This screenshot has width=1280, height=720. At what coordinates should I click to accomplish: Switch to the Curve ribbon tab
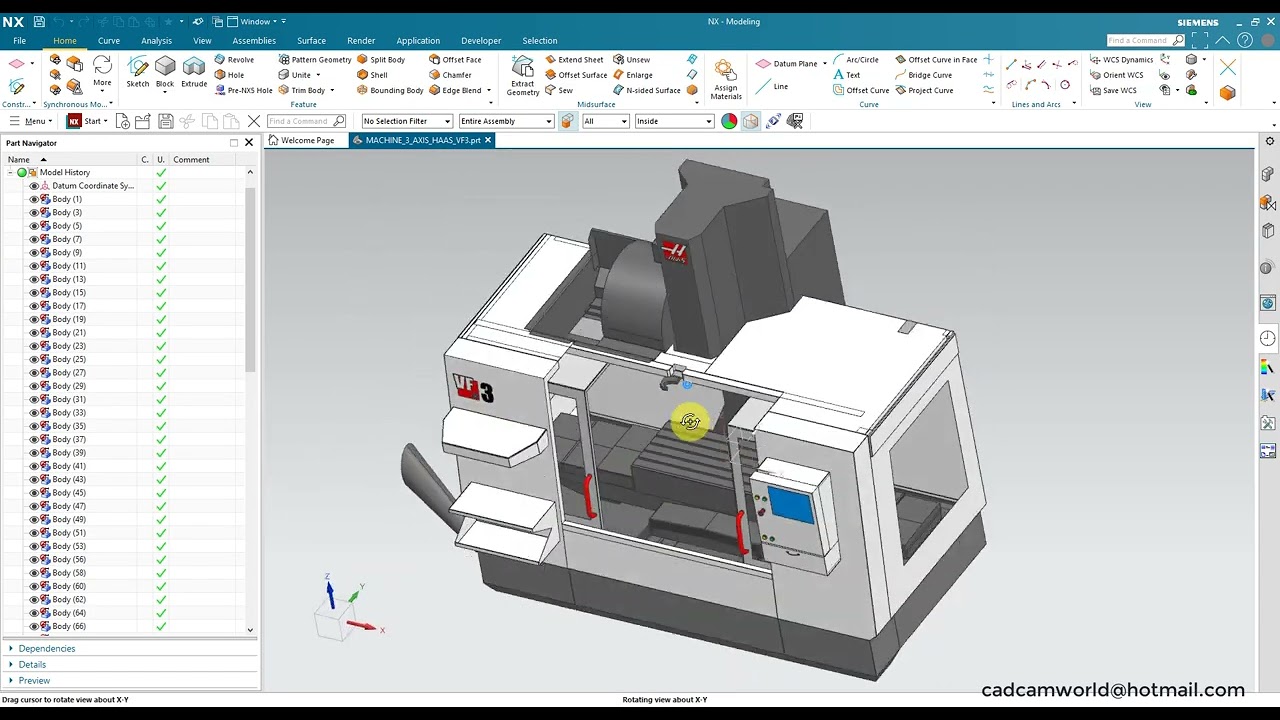pyautogui.click(x=109, y=41)
